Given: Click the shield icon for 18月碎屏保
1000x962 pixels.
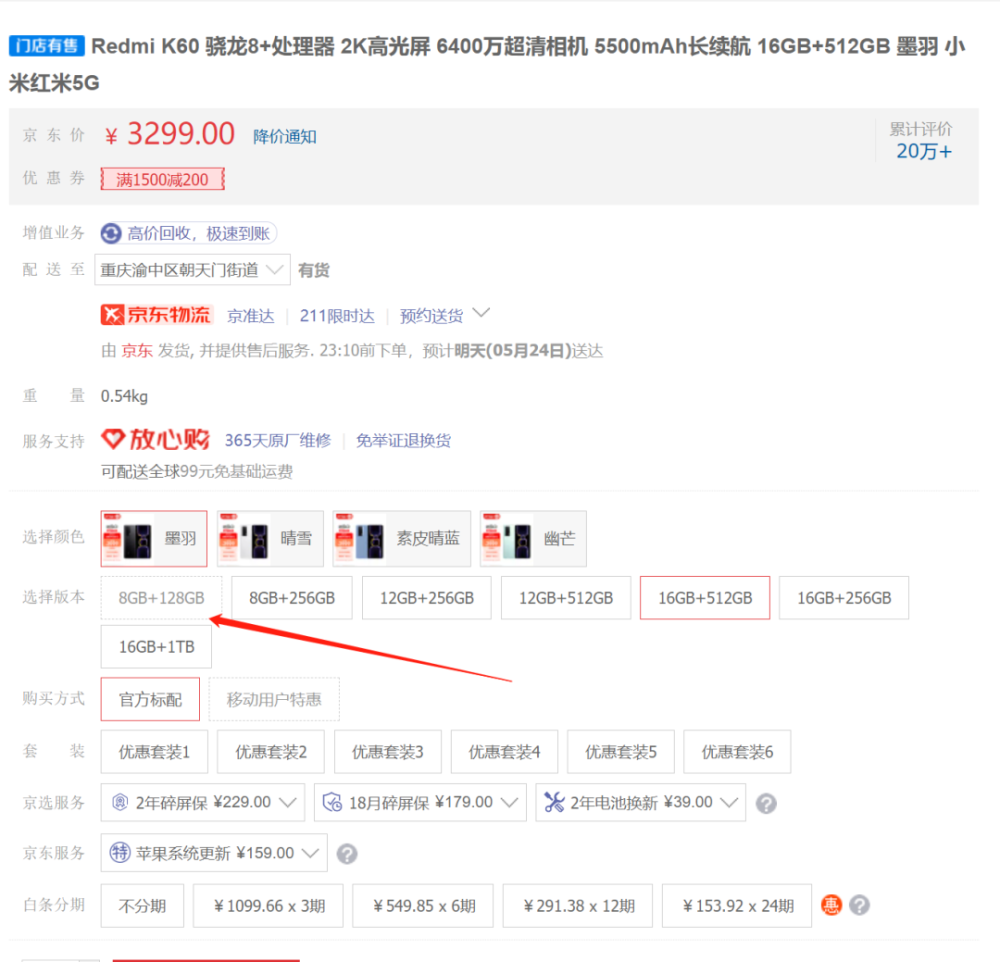Looking at the screenshot, I should pos(332,802).
